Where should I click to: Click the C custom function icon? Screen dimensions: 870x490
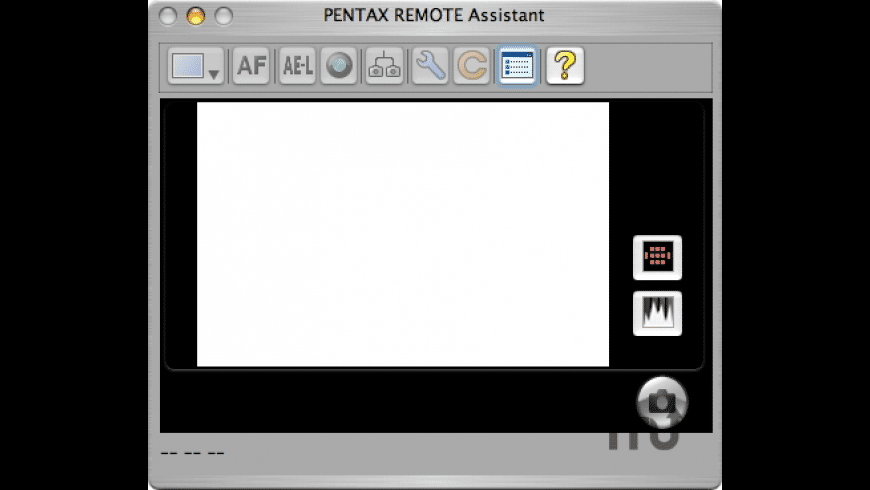(x=472, y=65)
